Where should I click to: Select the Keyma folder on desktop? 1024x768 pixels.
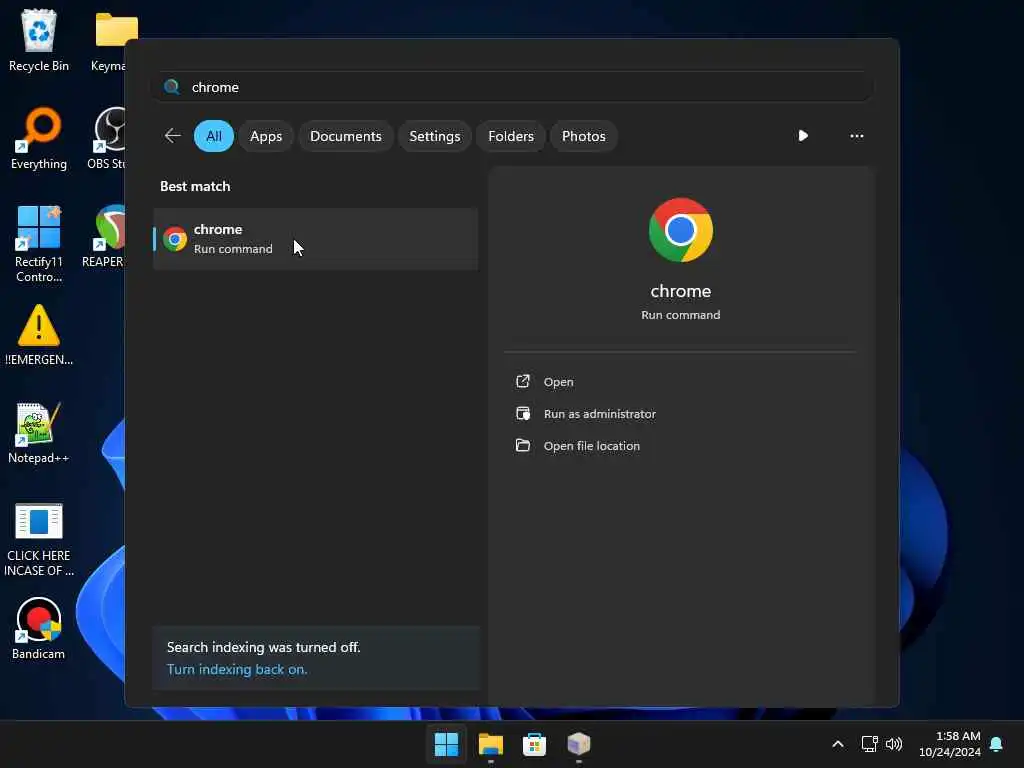110,40
